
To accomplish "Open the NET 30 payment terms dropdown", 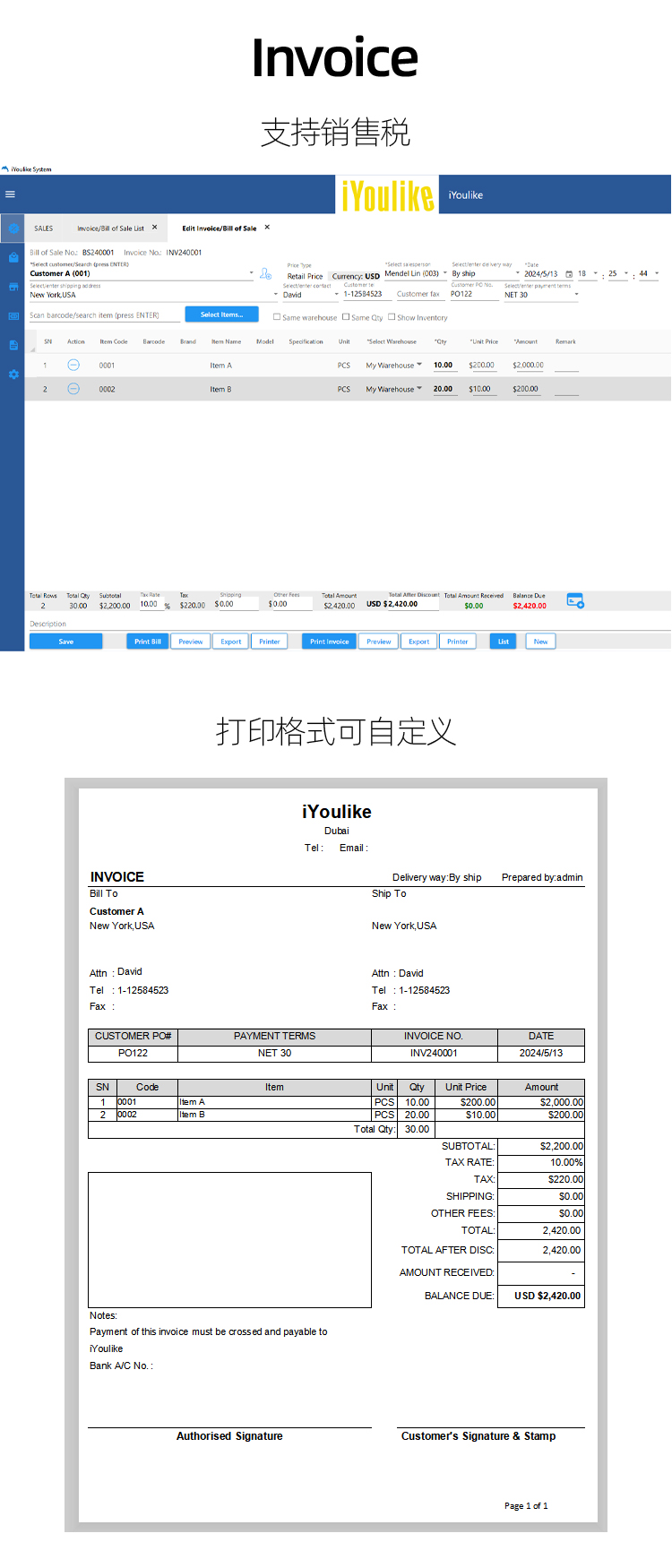I will (576, 294).
